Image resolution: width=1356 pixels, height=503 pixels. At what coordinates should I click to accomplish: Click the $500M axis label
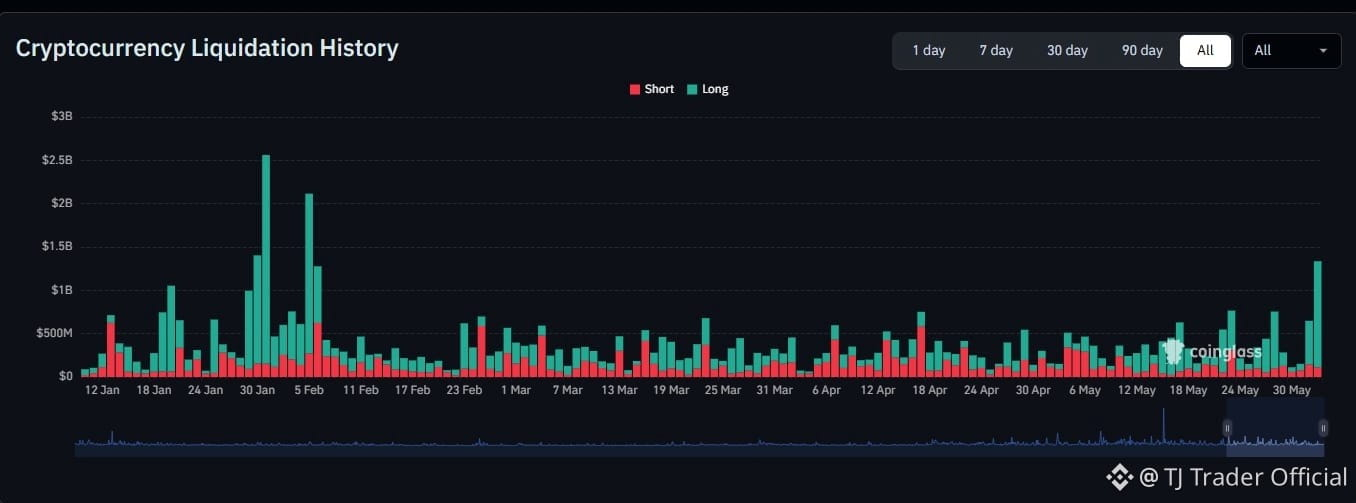point(53,333)
